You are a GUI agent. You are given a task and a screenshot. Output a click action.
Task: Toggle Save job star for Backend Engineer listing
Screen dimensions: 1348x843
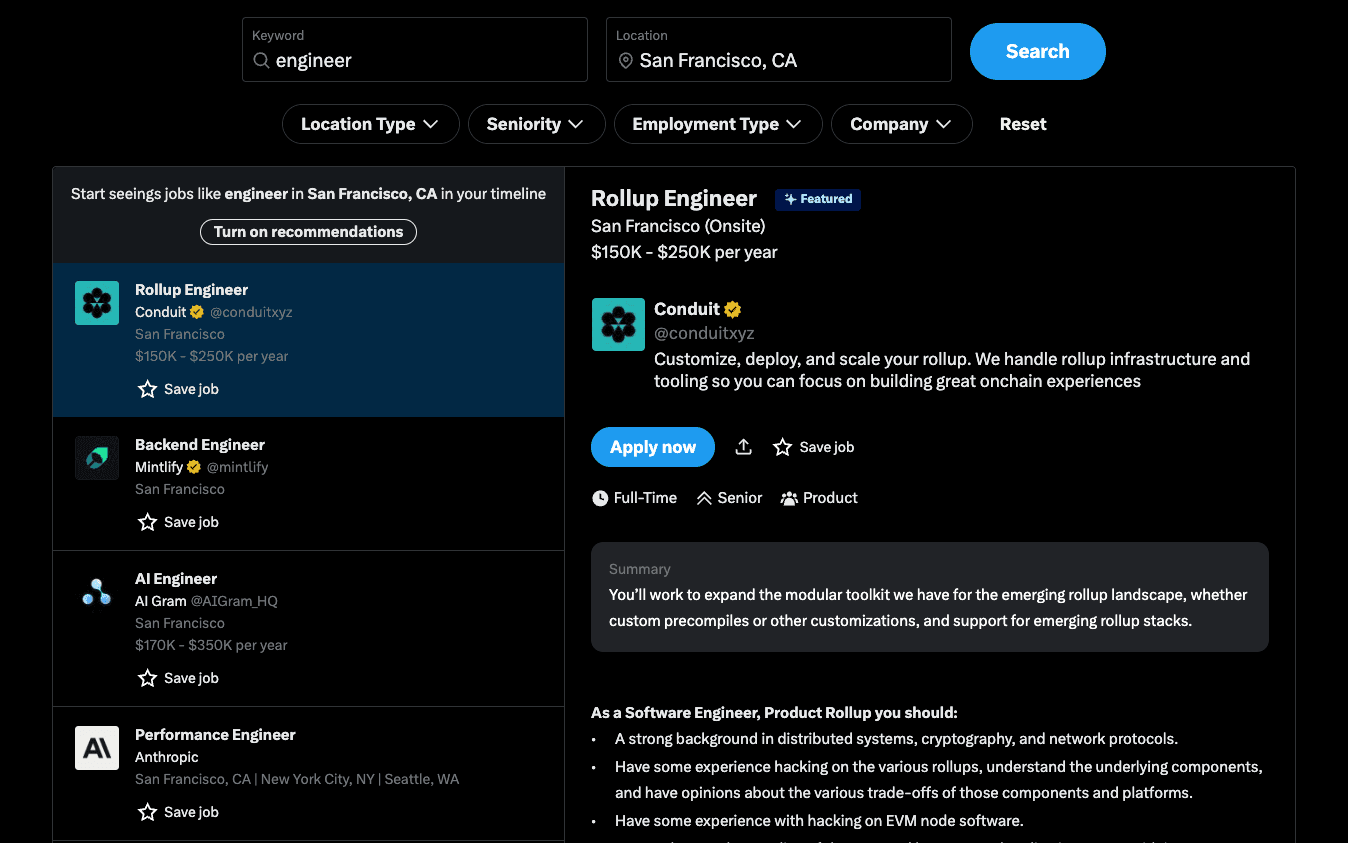pos(148,522)
